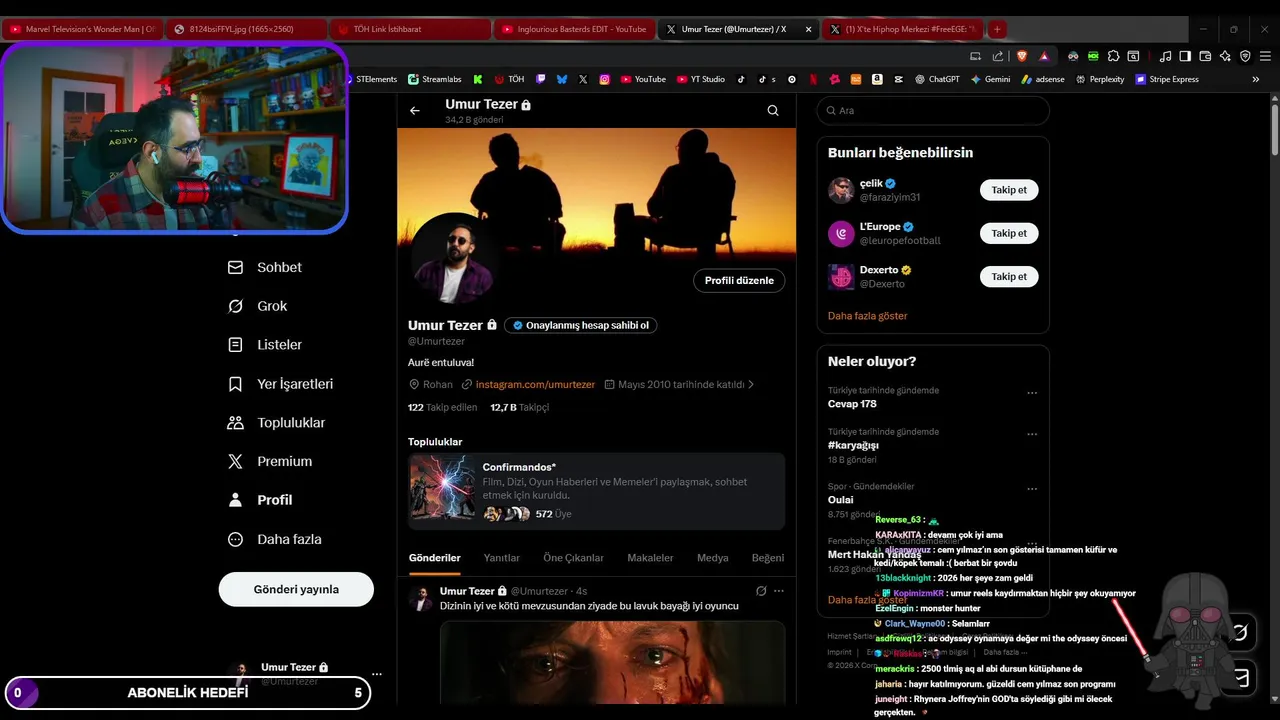The image size is (1280, 720).
Task: Open the join date details chevron
Action: 751,384
